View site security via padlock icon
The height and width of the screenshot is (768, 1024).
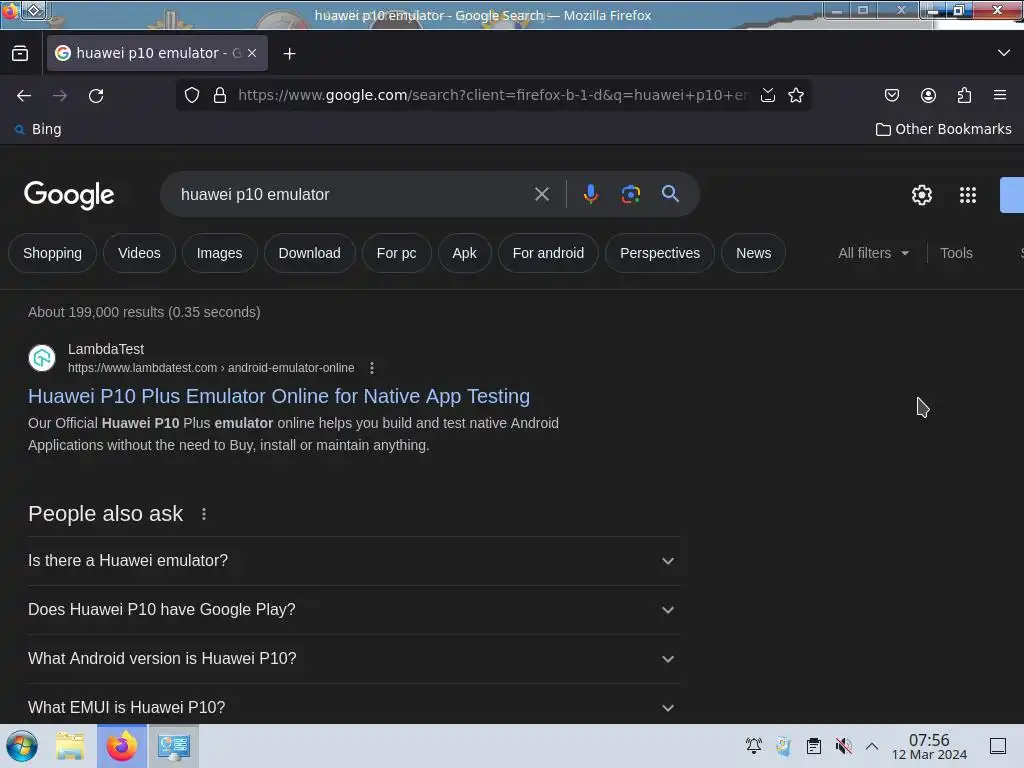tap(220, 95)
